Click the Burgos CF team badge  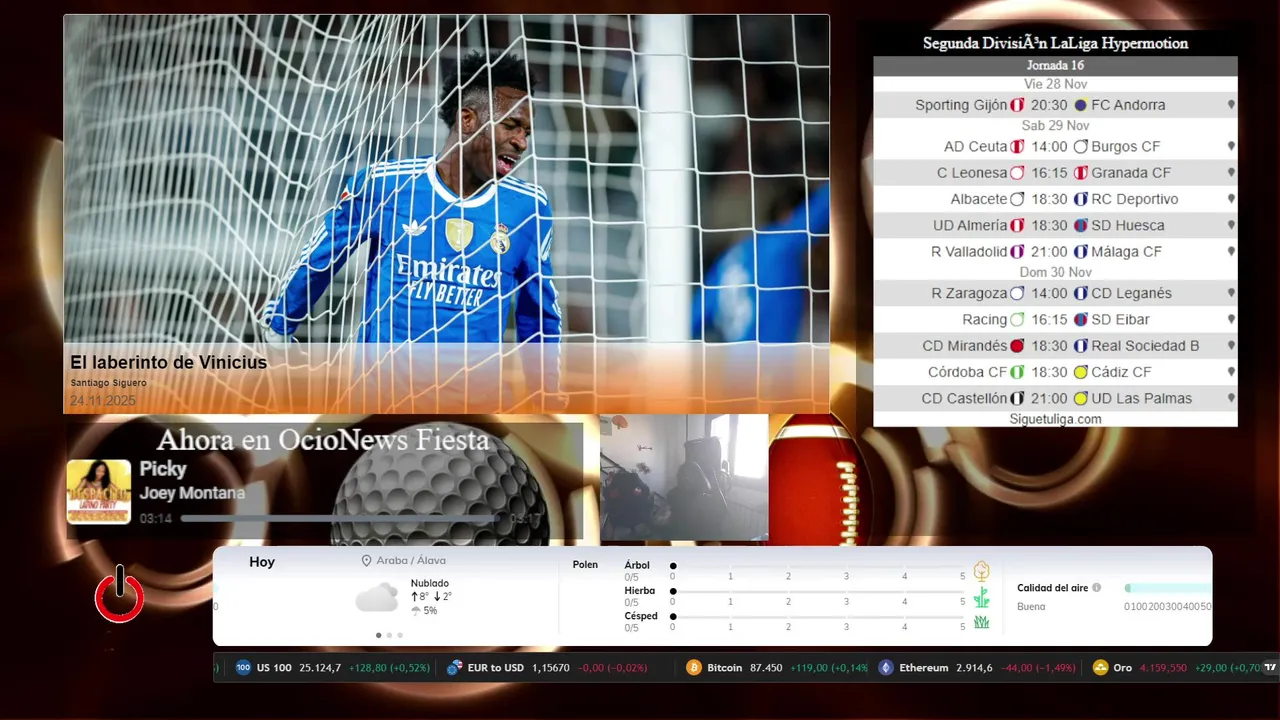pos(1080,146)
